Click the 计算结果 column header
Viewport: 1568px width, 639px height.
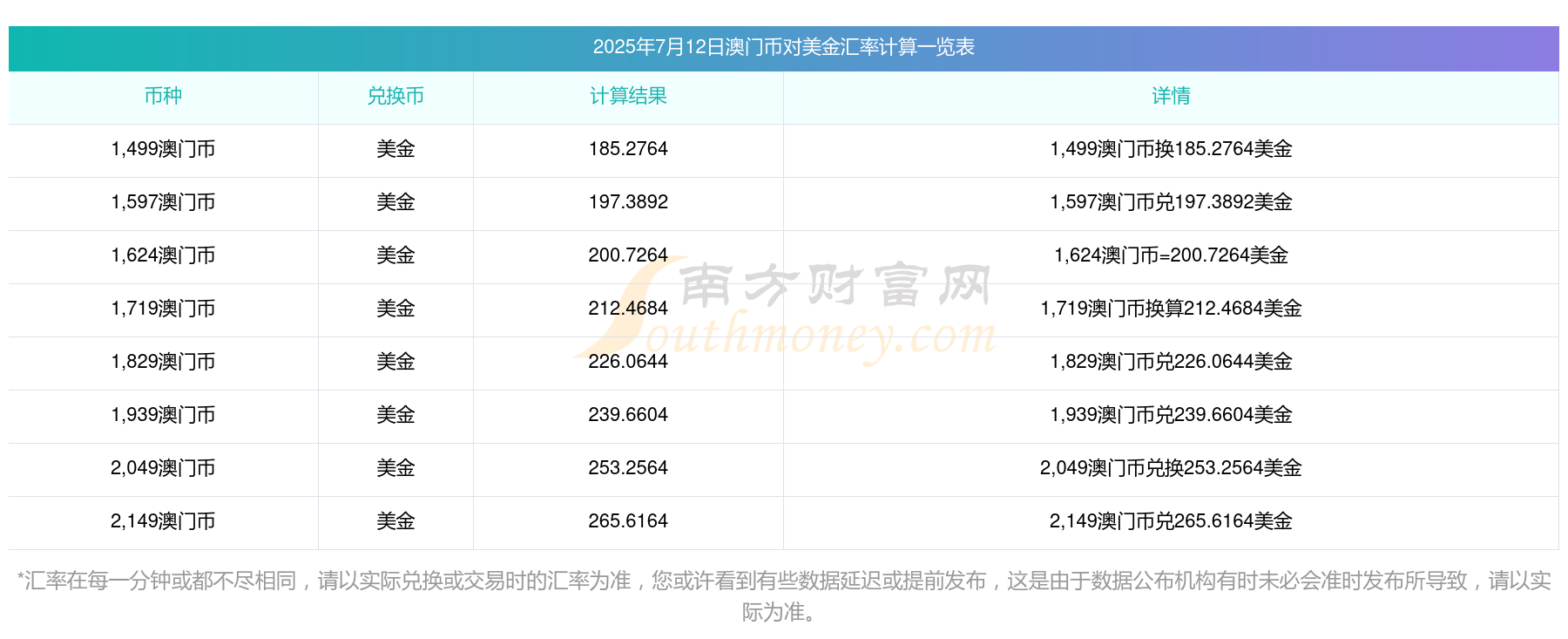(x=628, y=96)
